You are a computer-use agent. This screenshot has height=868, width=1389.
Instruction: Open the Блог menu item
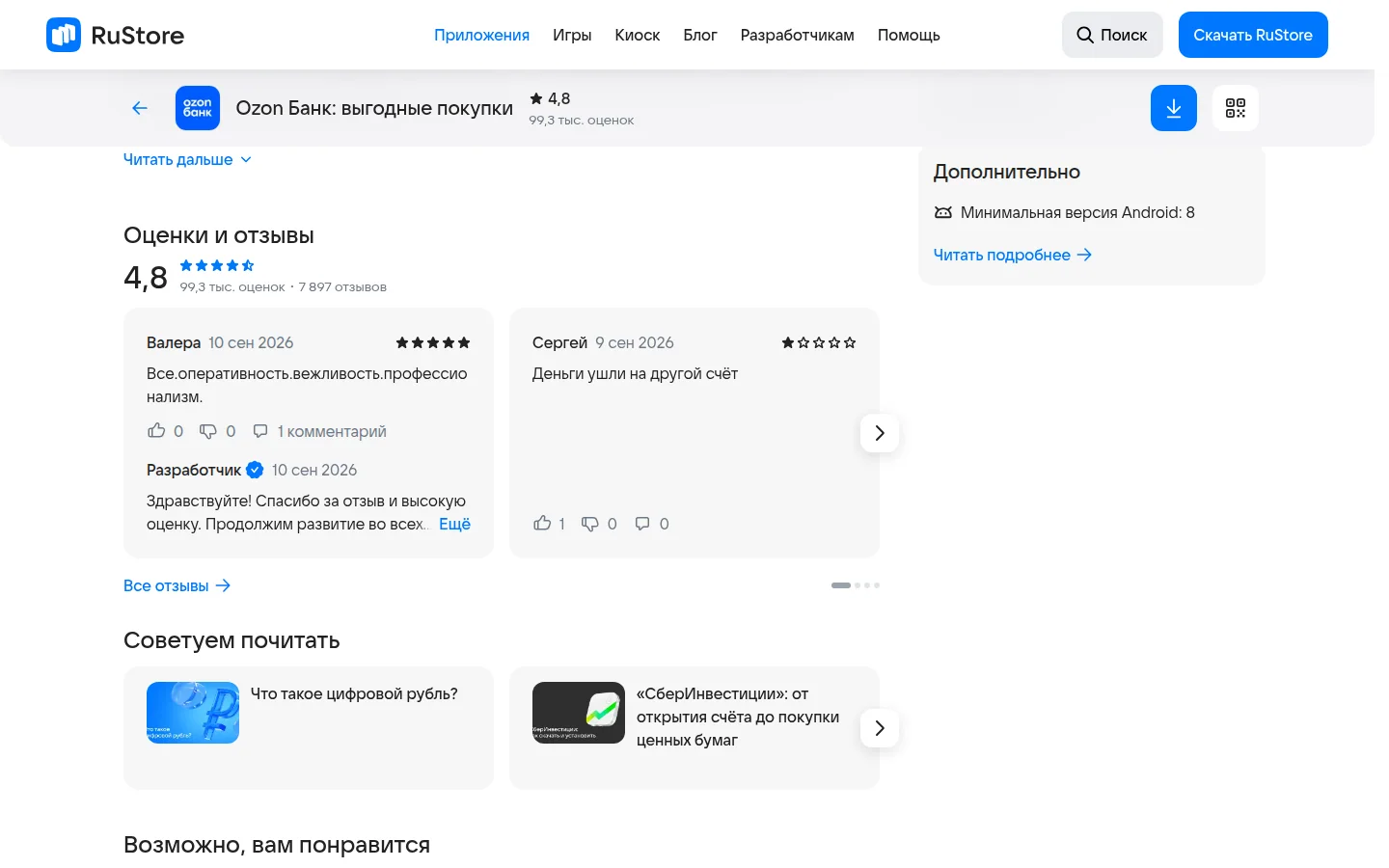tap(700, 35)
